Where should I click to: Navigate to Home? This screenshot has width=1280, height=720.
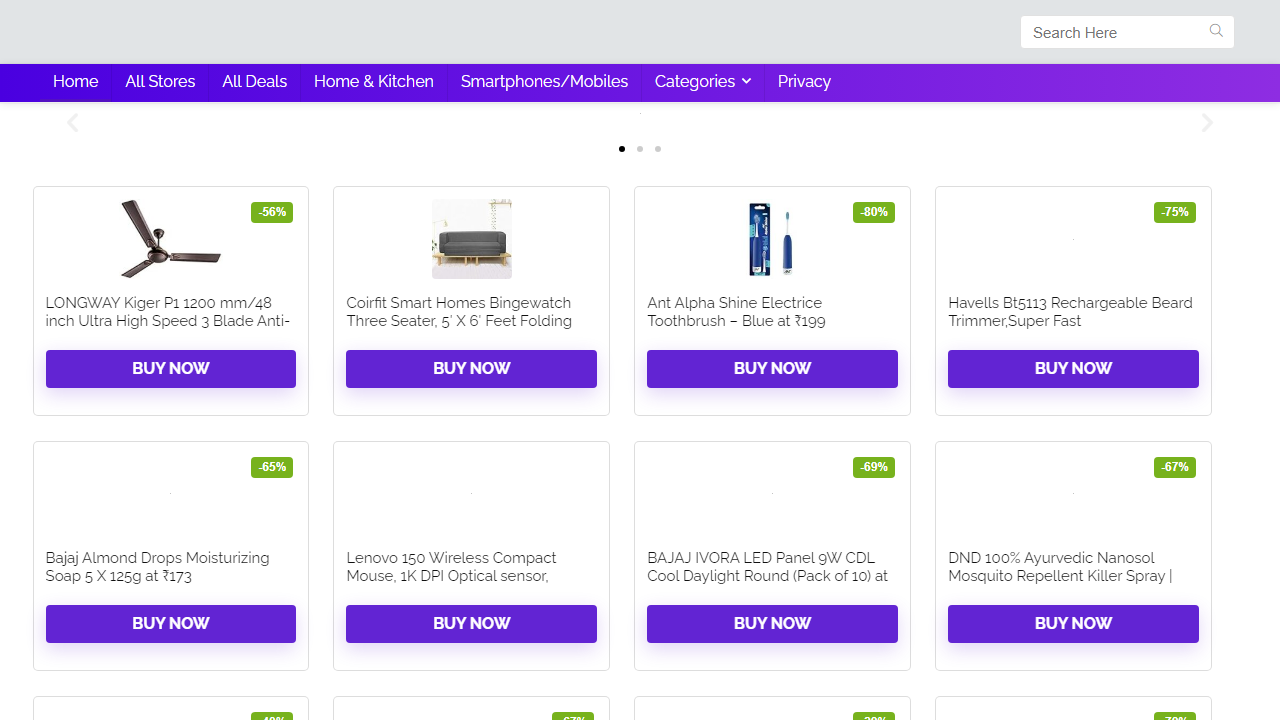75,82
